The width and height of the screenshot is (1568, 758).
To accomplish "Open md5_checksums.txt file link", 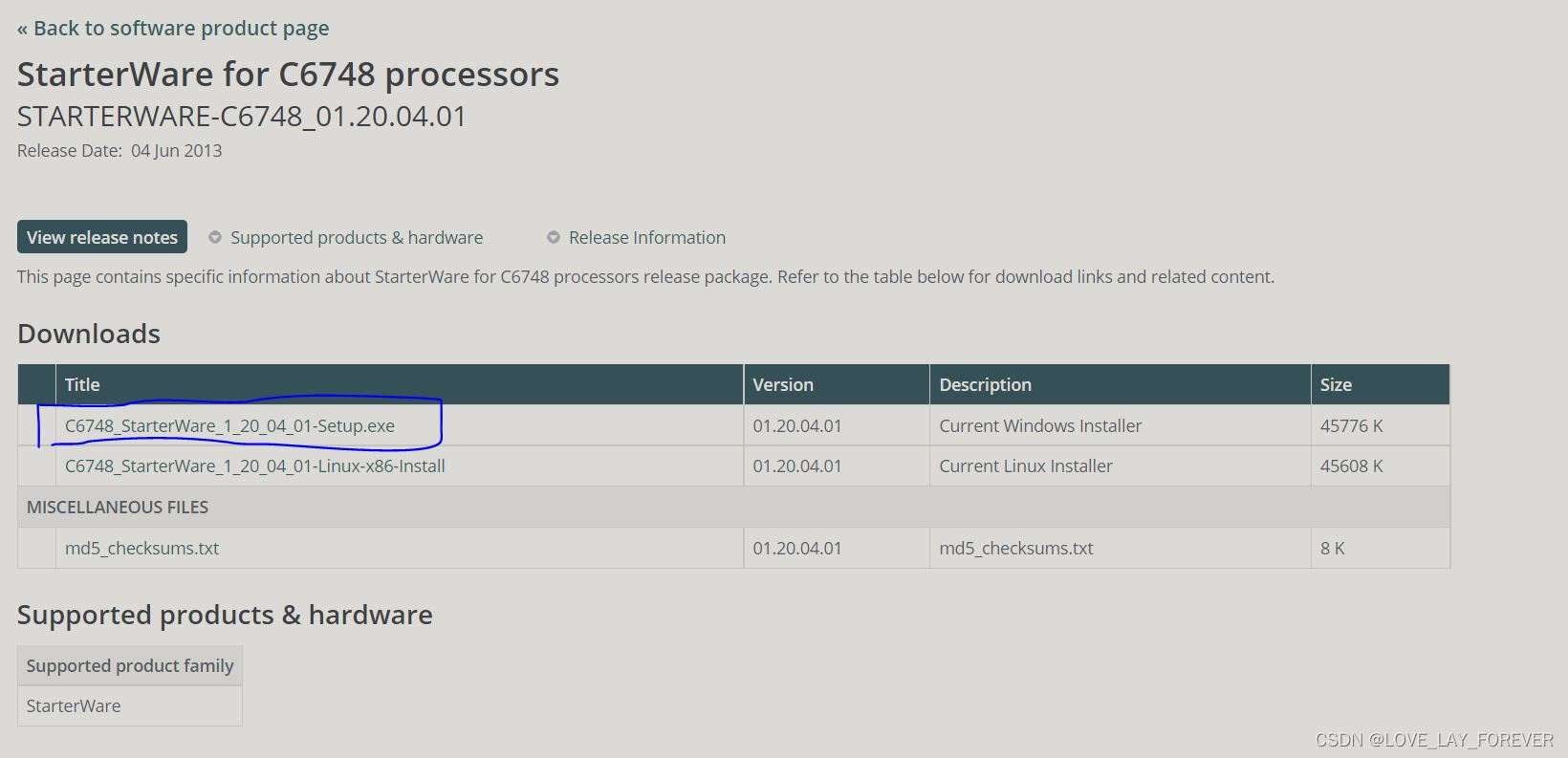I will click(x=142, y=548).
